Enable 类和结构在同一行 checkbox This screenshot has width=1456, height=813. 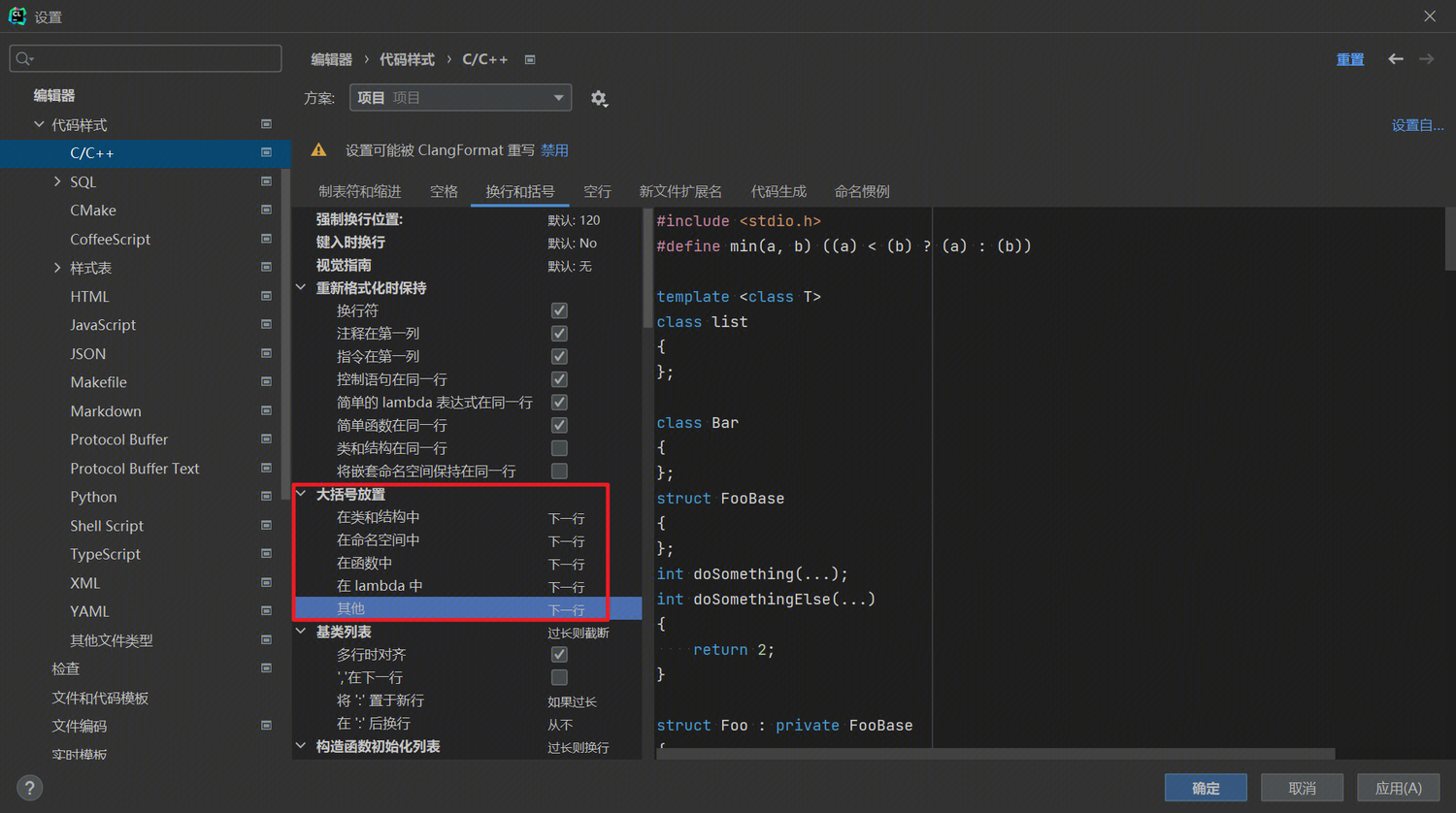point(559,448)
